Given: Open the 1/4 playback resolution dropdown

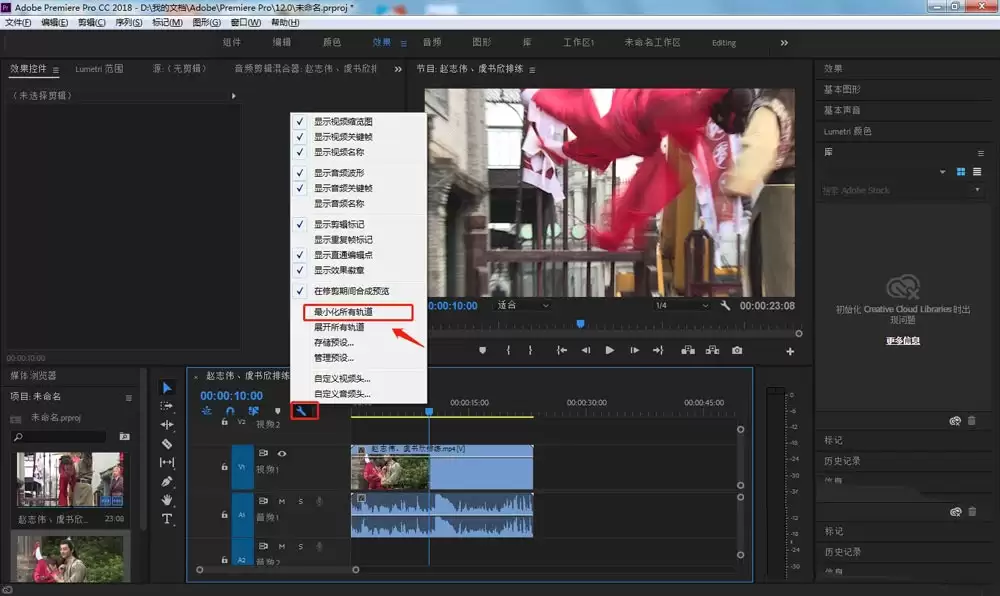Looking at the screenshot, I should coord(681,305).
